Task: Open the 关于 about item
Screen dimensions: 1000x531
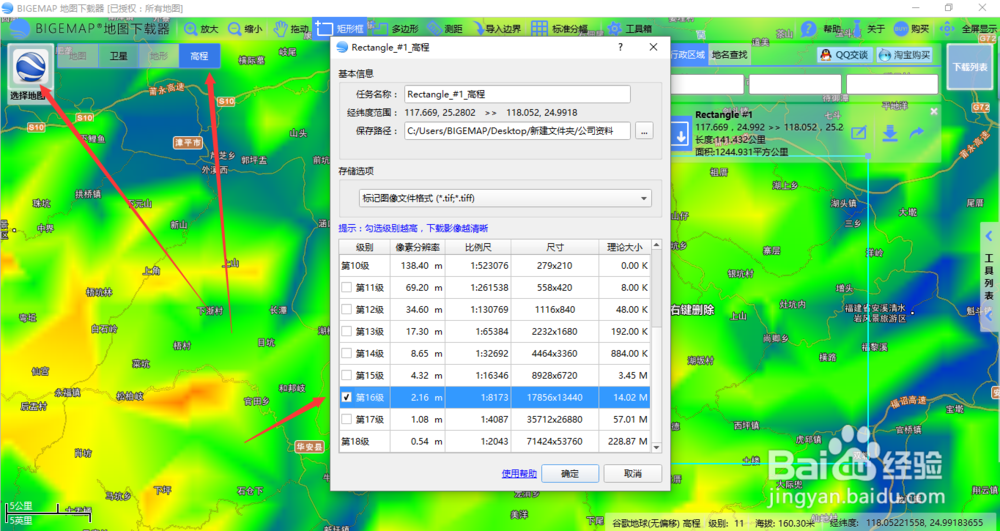Action: click(x=868, y=29)
